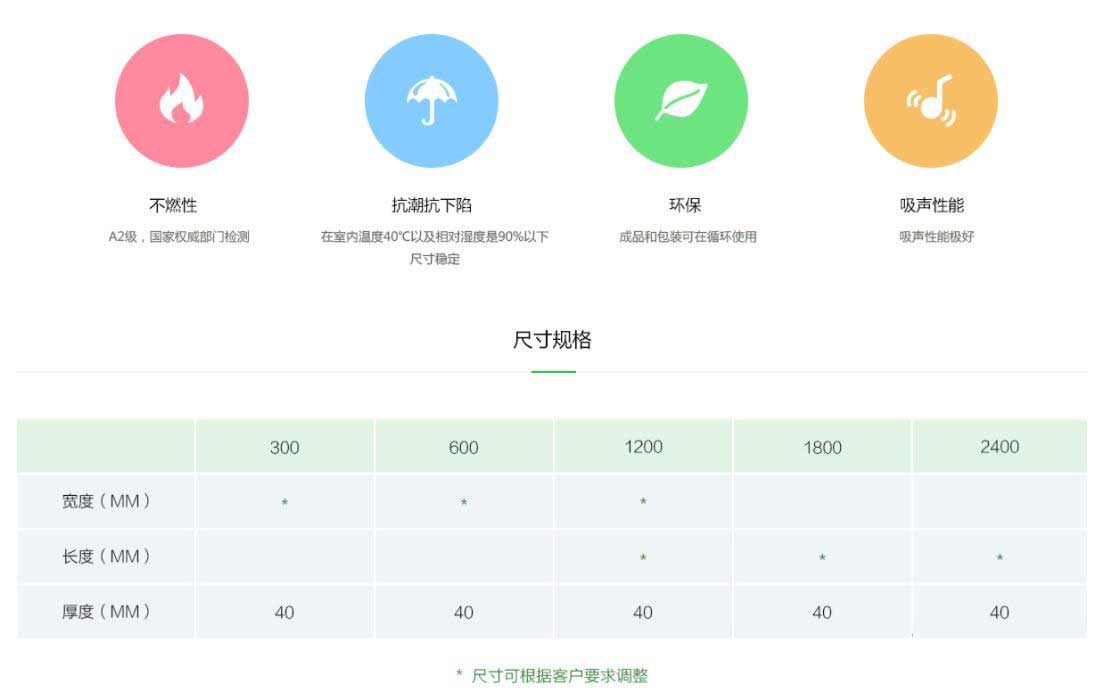Click the orange sound note icon
The width and height of the screenshot is (1111, 695).
tap(930, 101)
